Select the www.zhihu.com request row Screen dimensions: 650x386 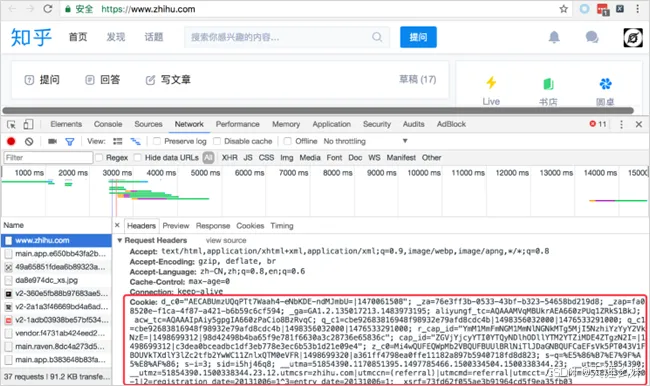[x=56, y=240]
